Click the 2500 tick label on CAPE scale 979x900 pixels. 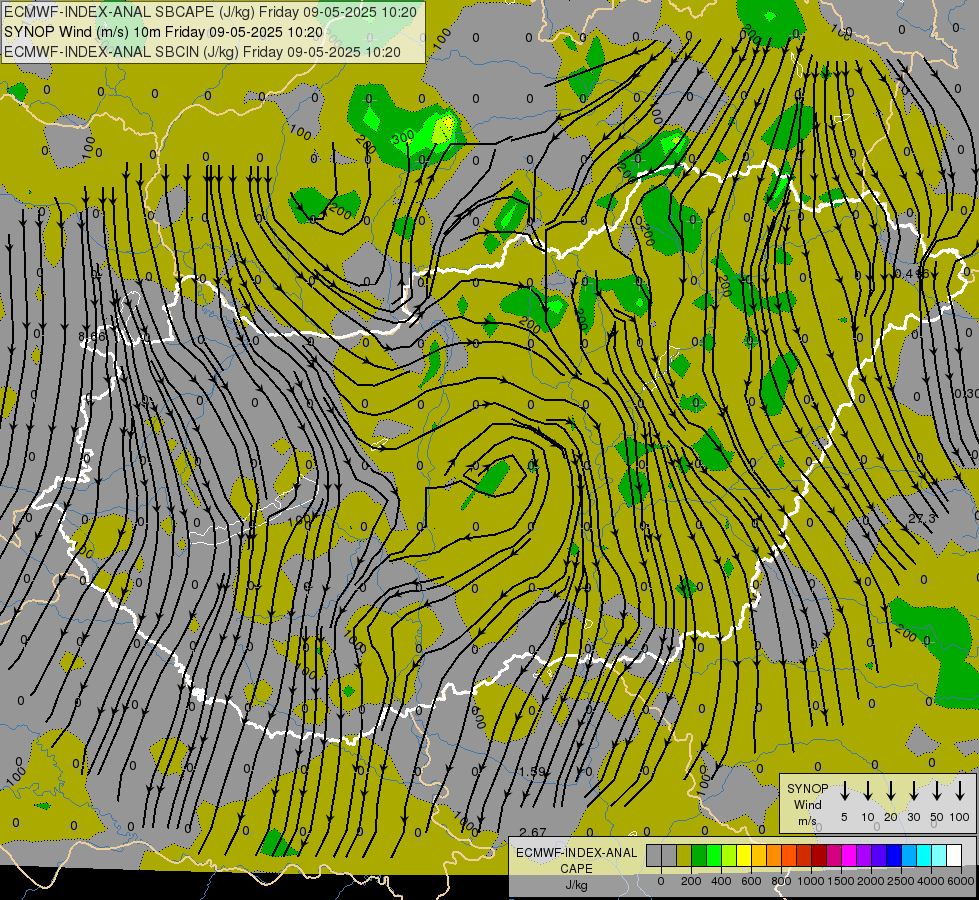(901, 881)
